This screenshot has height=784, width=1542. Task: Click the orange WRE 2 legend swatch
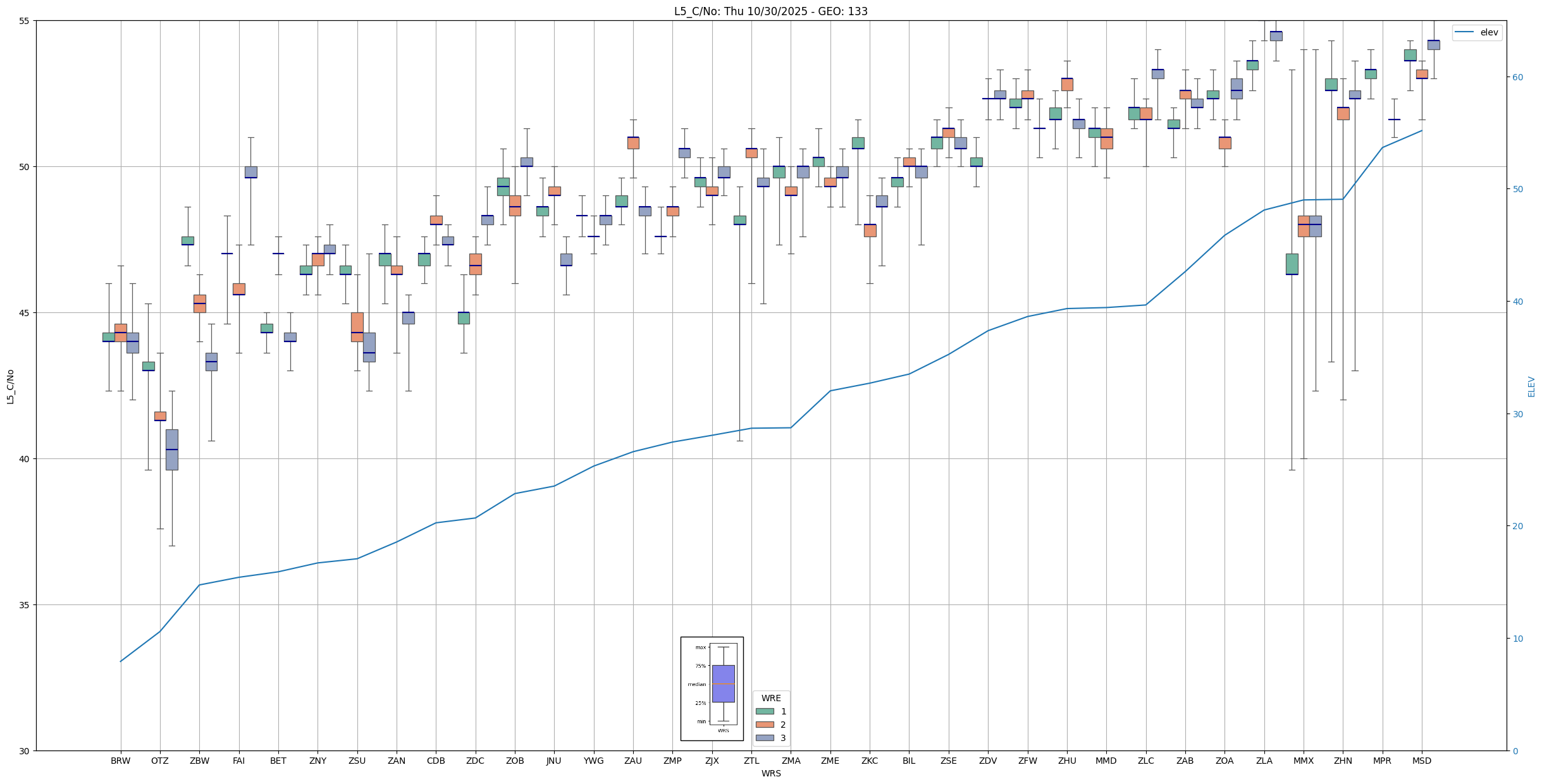[764, 725]
